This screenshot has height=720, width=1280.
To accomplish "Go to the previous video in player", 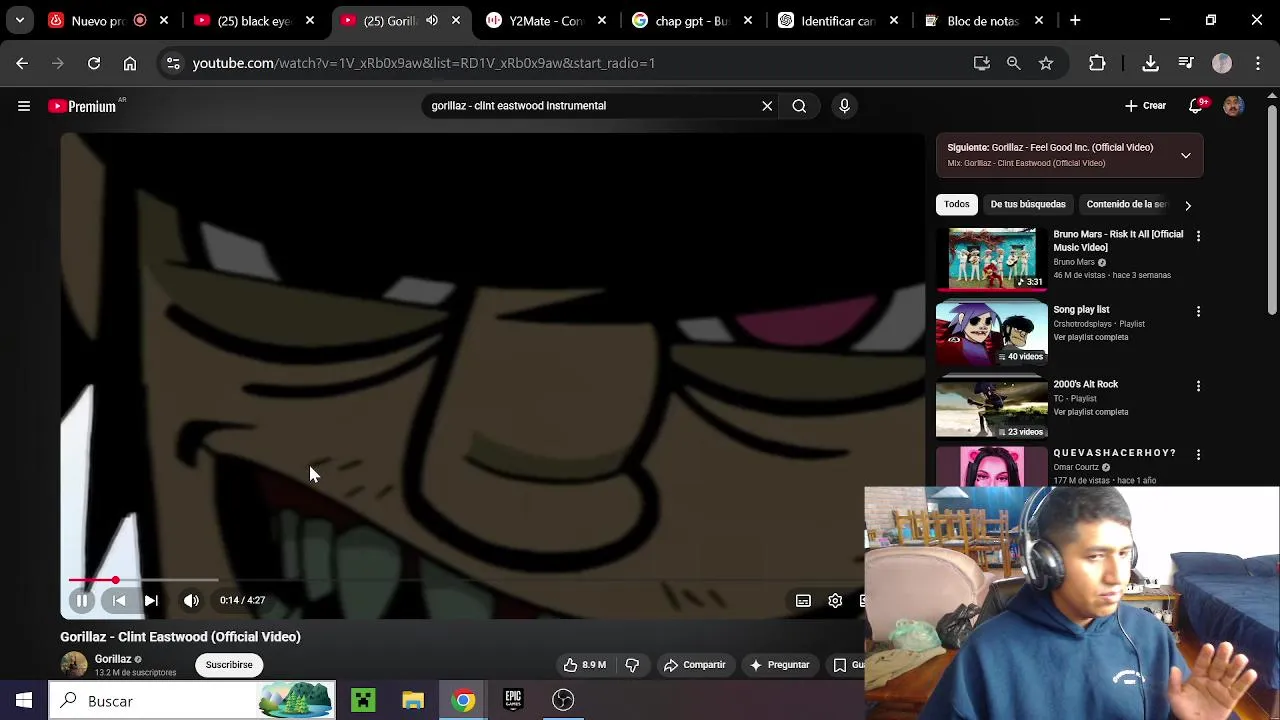I will [x=119, y=600].
